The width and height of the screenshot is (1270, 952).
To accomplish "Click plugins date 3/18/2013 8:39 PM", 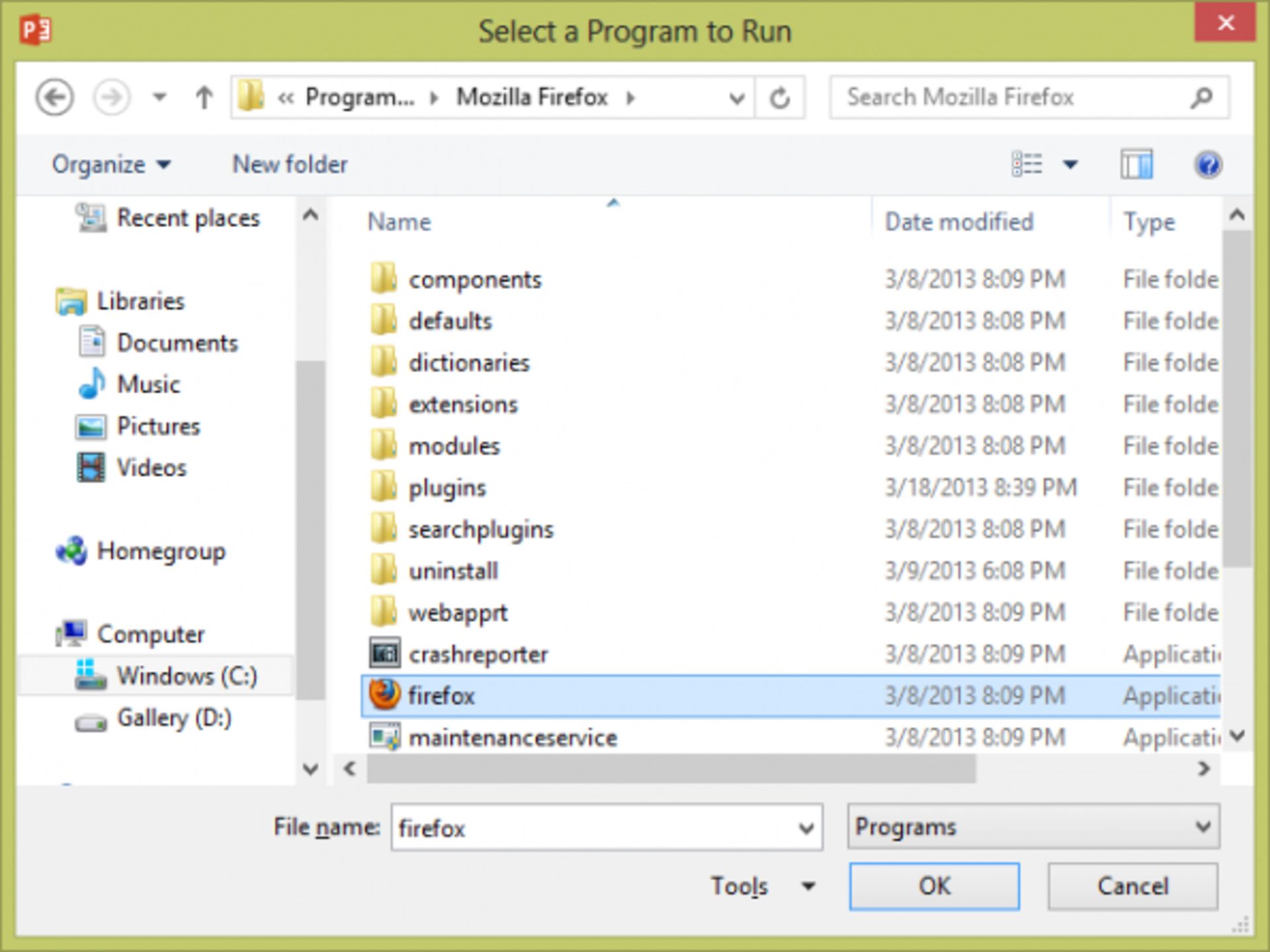I will tap(981, 488).
